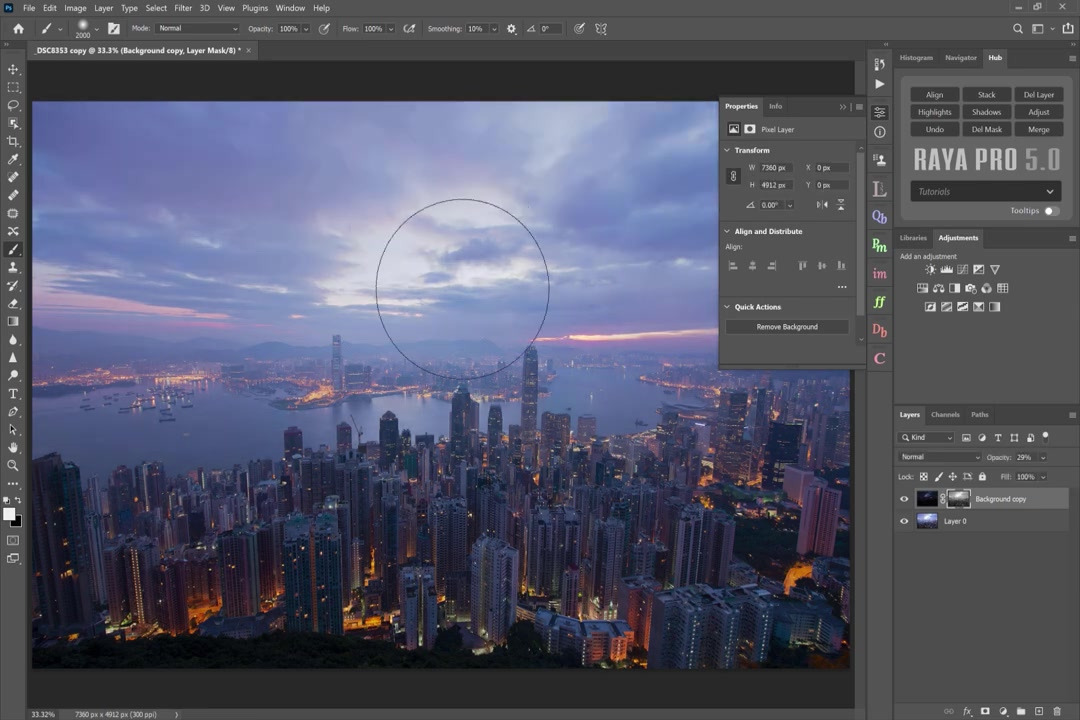Viewport: 1080px width, 720px height.
Task: Click the Del Mask button
Action: click(x=986, y=129)
